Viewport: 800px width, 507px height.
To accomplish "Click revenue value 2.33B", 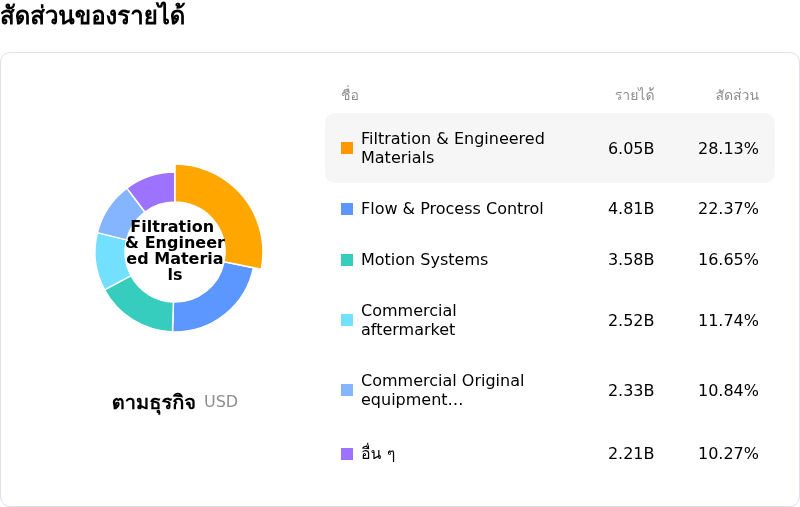I will [631, 391].
